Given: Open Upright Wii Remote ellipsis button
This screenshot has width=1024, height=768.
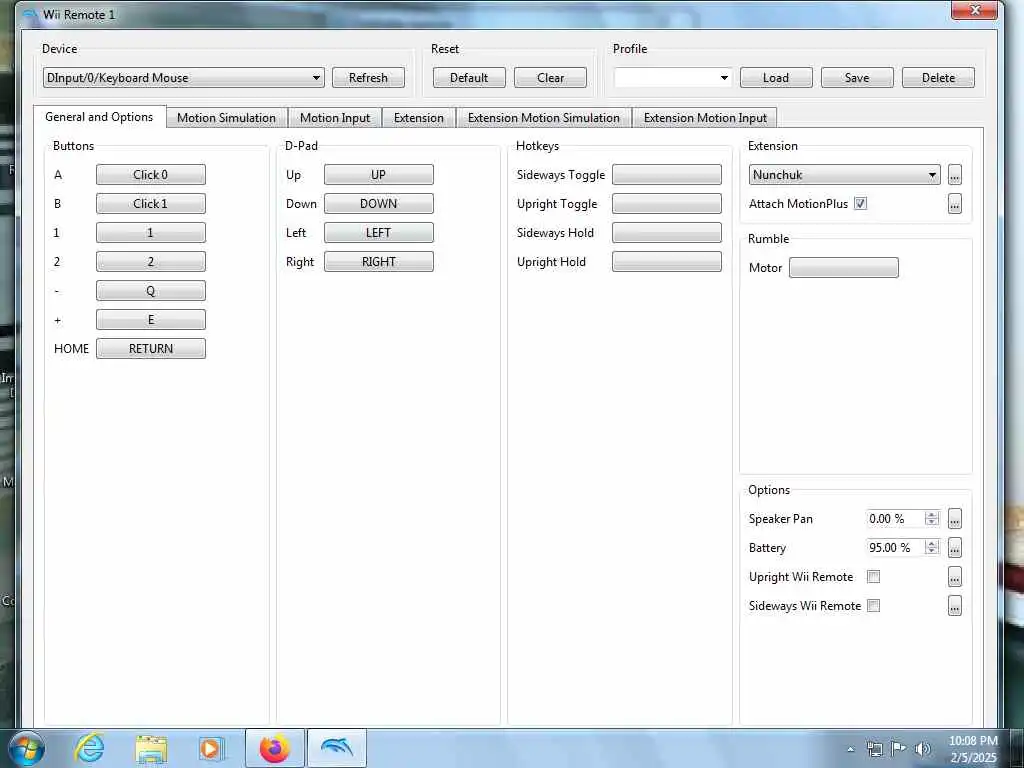Looking at the screenshot, I should tap(955, 577).
